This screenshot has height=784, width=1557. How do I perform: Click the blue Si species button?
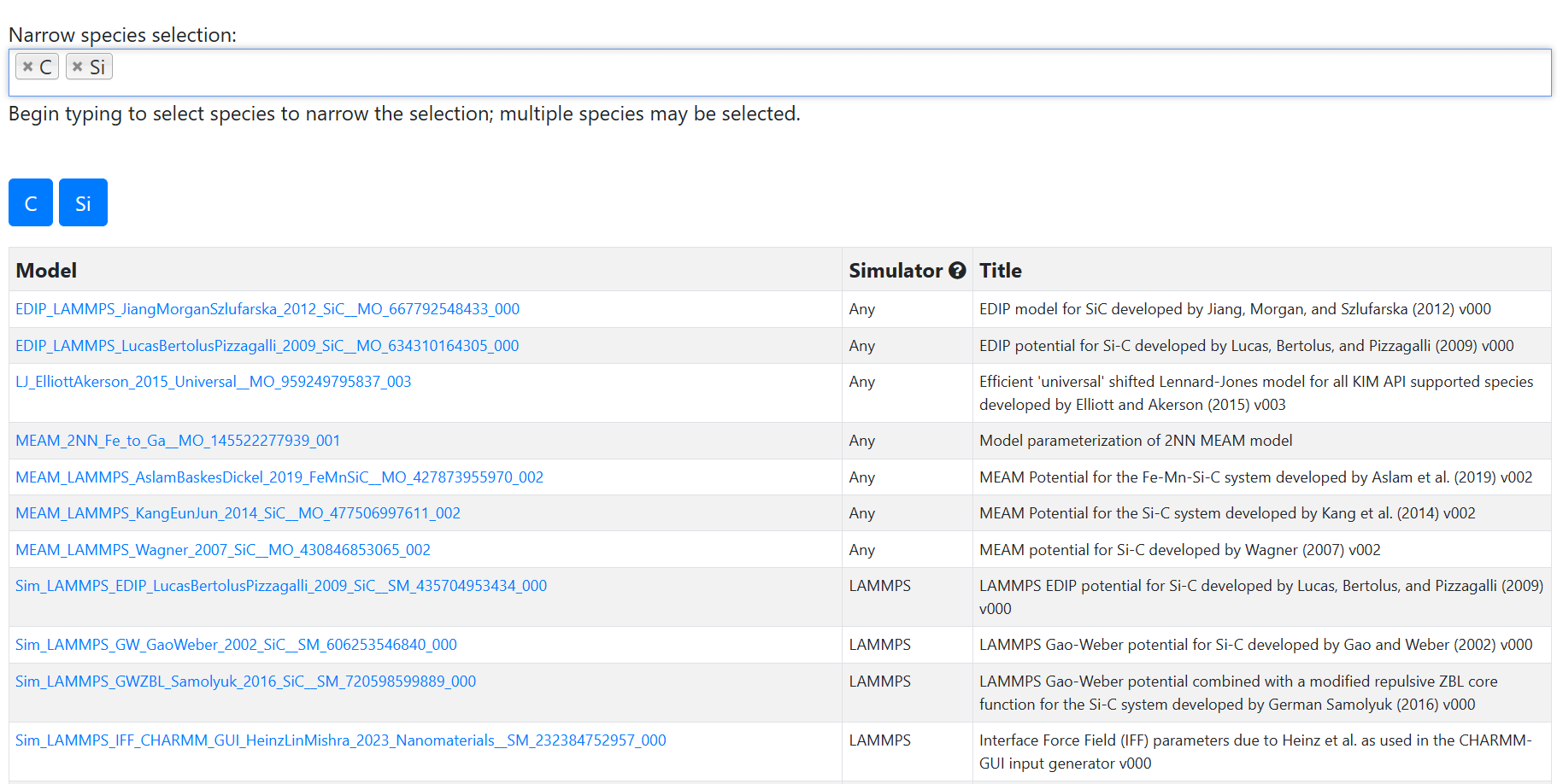coord(83,202)
